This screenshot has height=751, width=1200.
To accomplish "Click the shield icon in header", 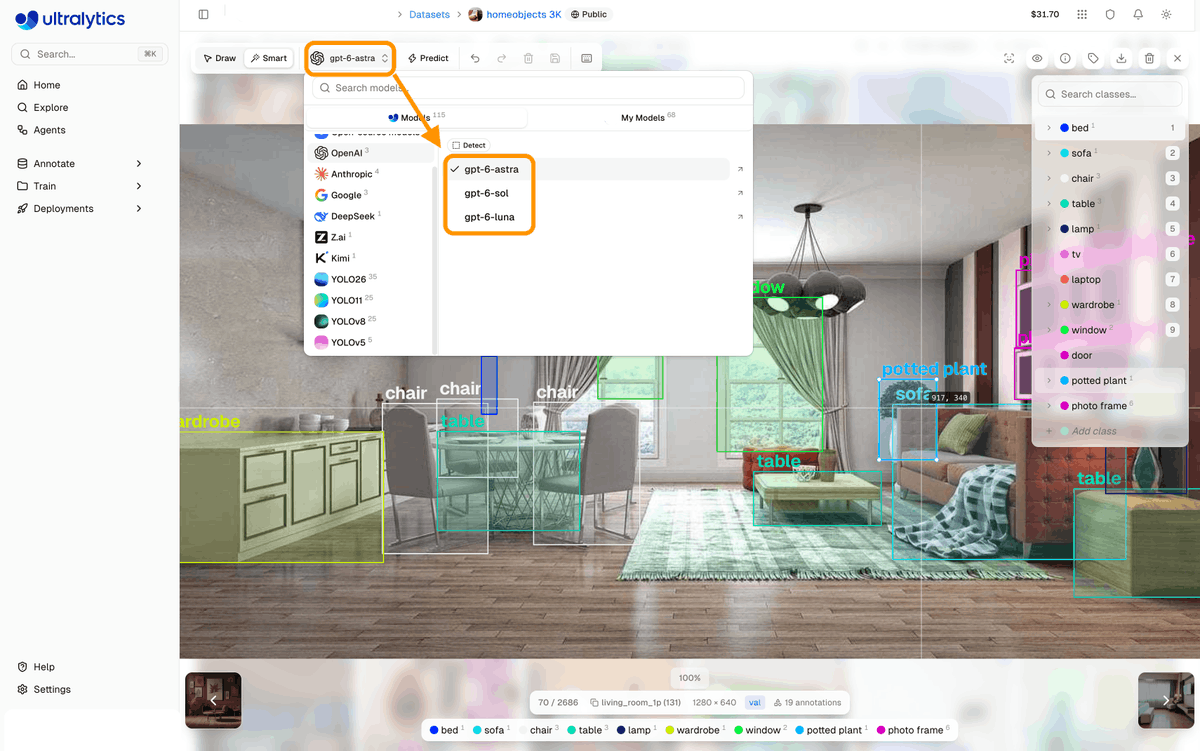I will [1110, 15].
